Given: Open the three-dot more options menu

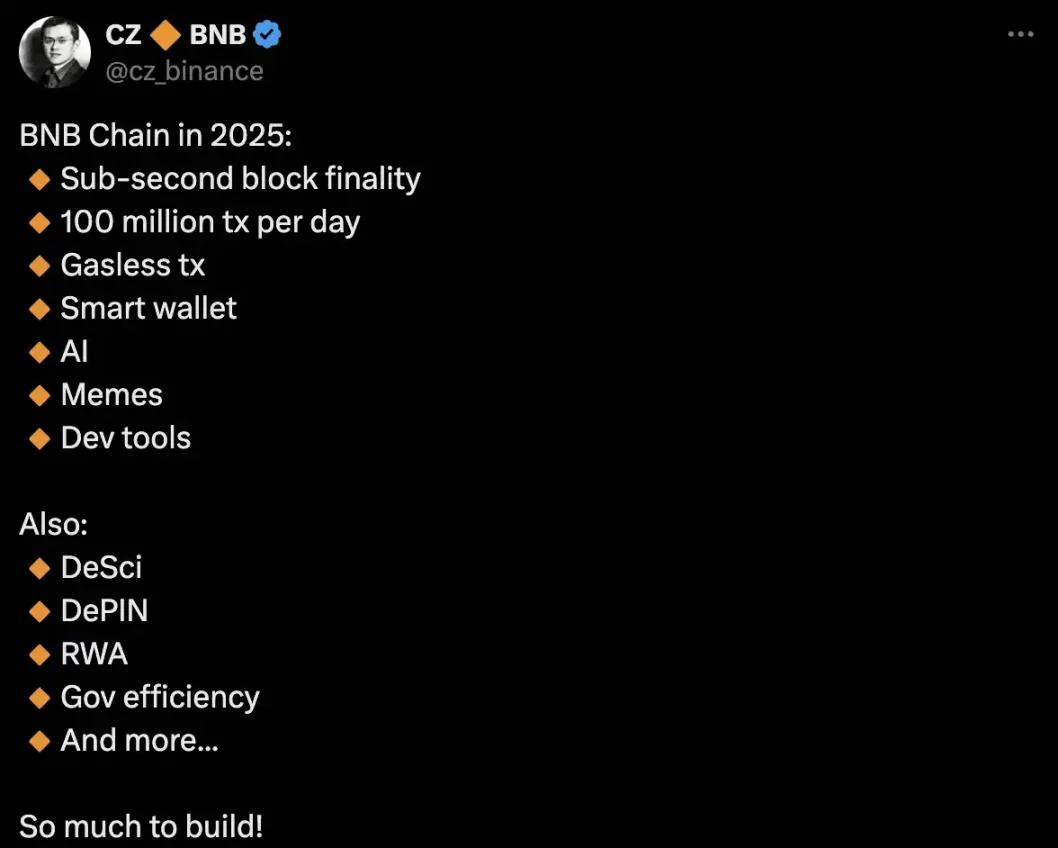Looking at the screenshot, I should tap(1020, 34).
